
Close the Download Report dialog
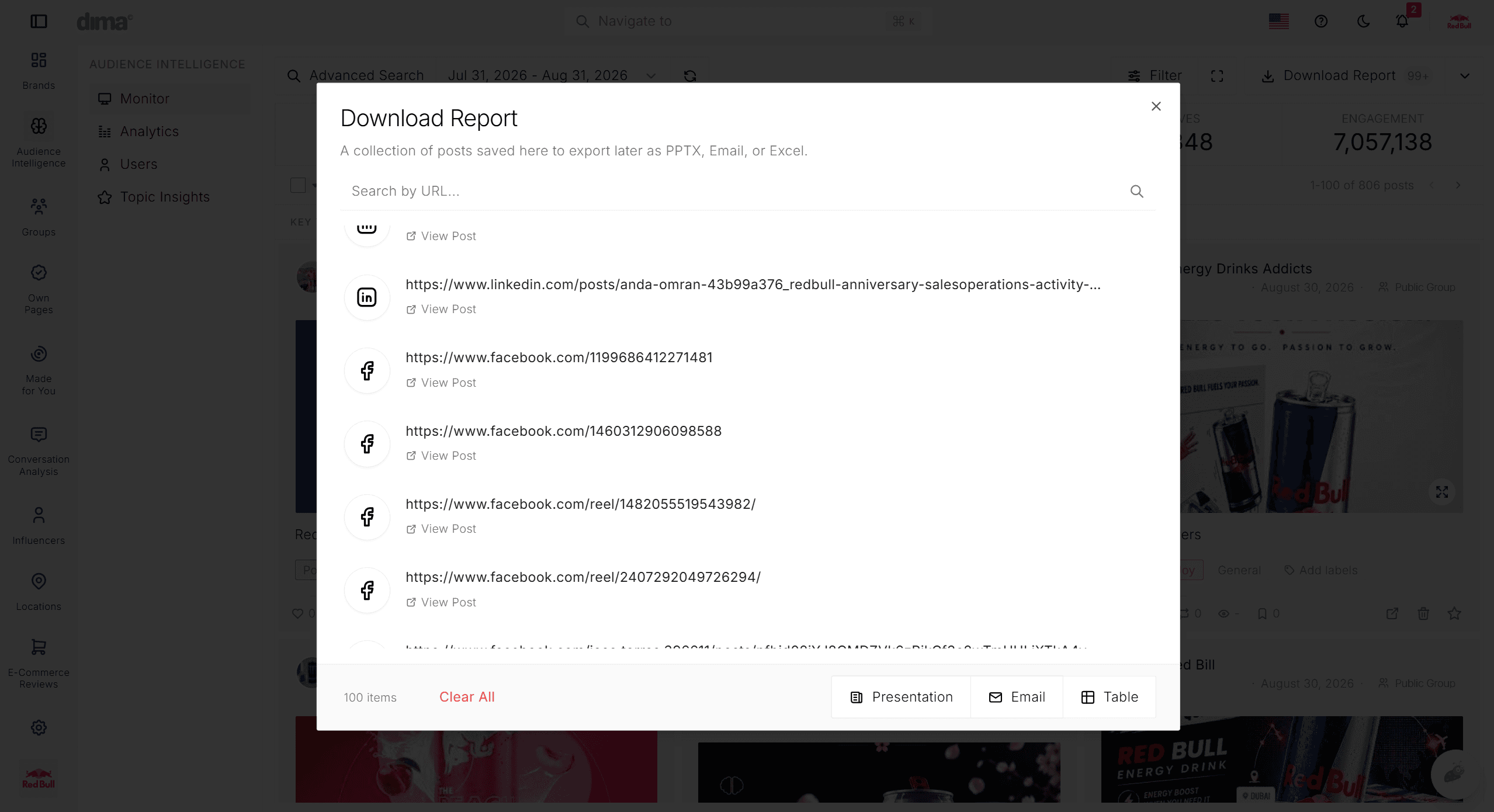[1156, 106]
